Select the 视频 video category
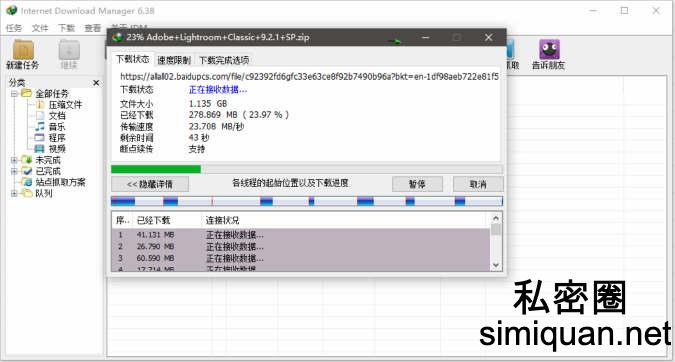This screenshot has width=675, height=362. pyautogui.click(x=56, y=149)
